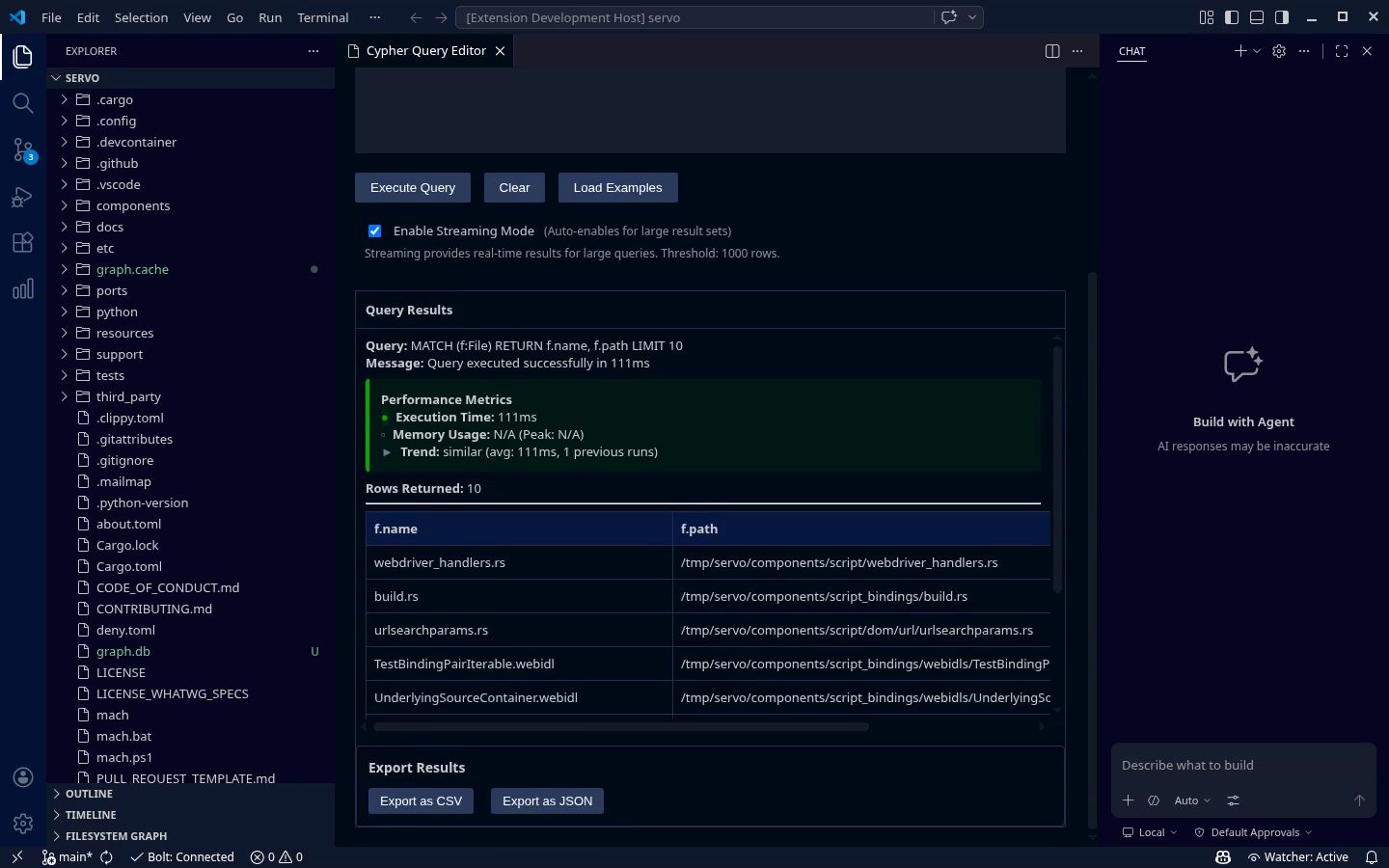
Task: Click the query results vertical scrollbar
Action: coord(1057,469)
